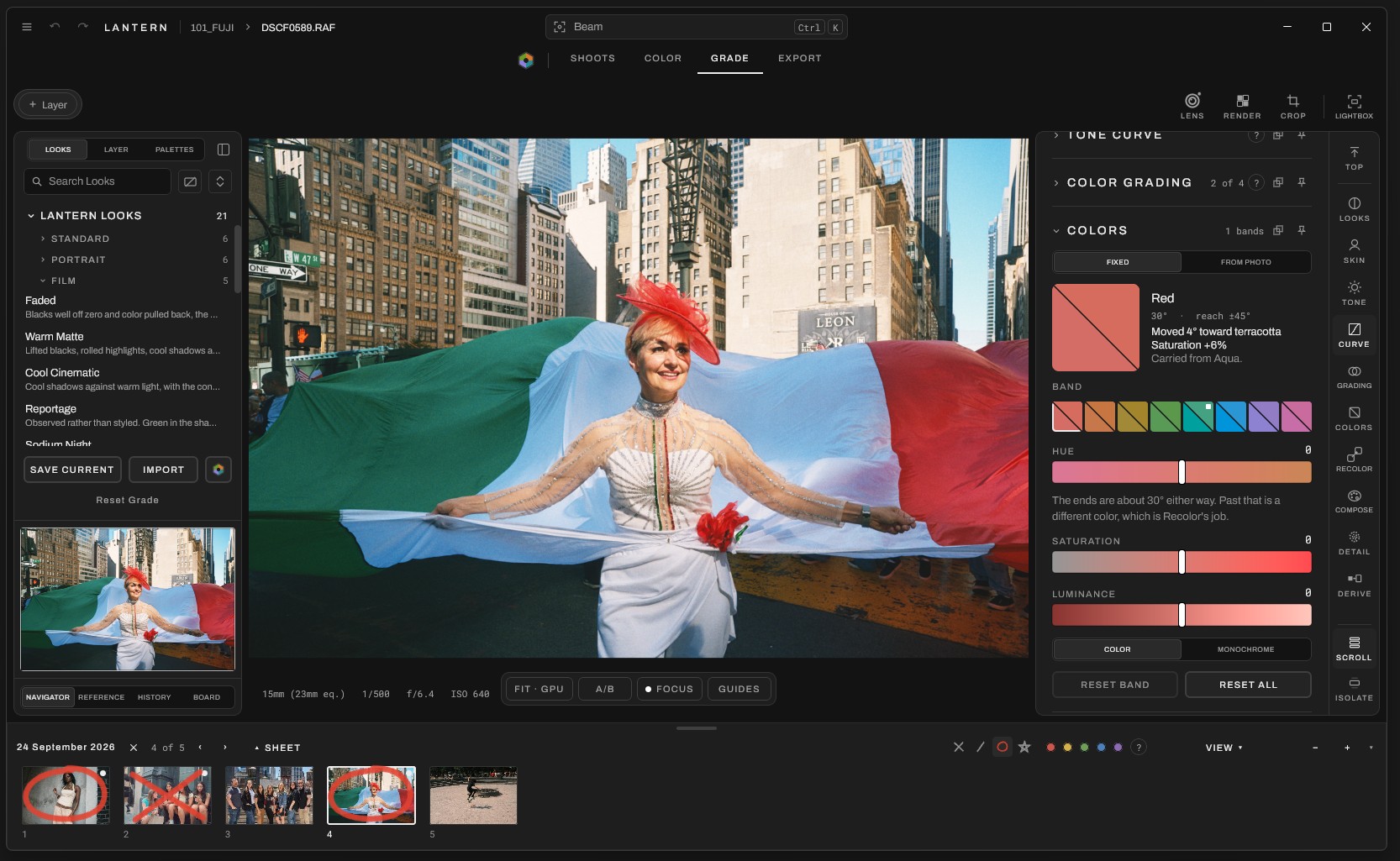Open the View dropdown in filmstrip

[x=1224, y=748]
